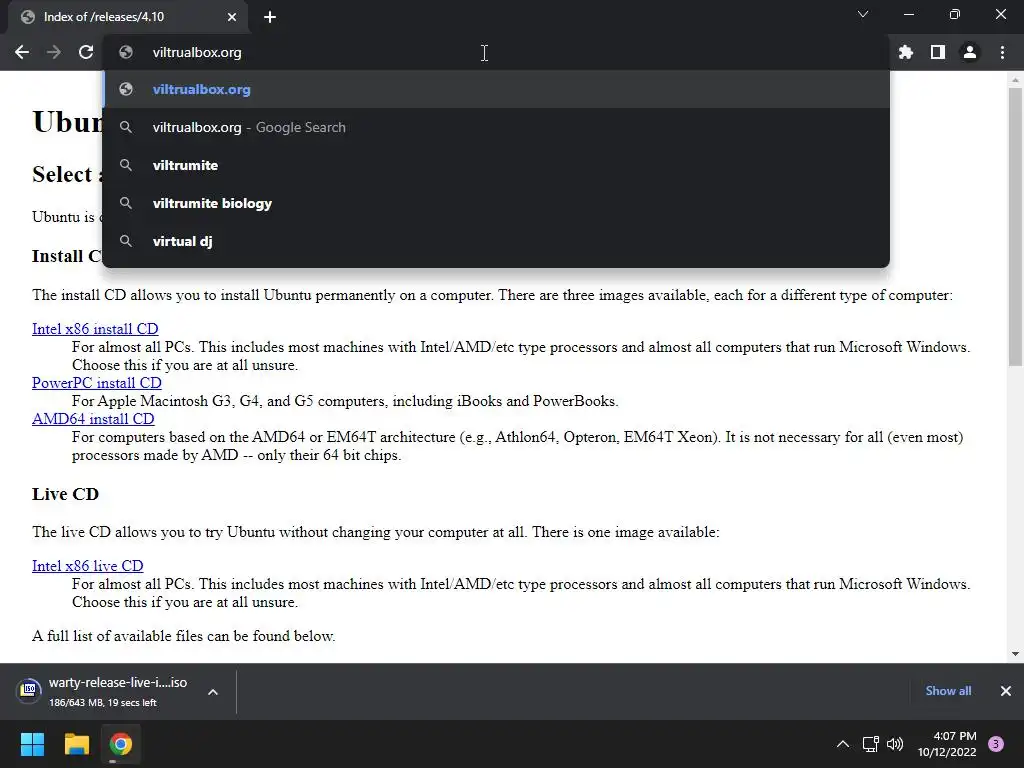Open the notification badge showing 3
Image resolution: width=1024 pixels, height=768 pixels.
[x=996, y=744]
